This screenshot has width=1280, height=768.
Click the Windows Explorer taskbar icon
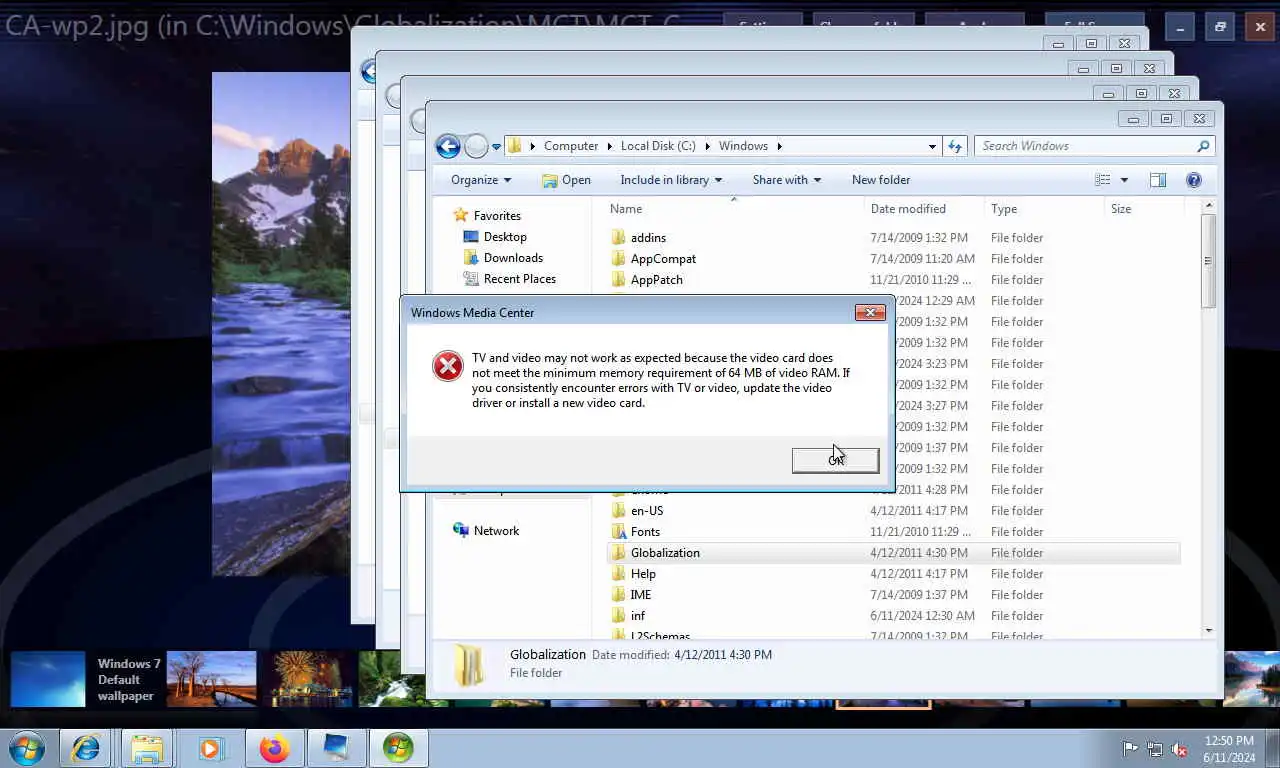click(147, 748)
